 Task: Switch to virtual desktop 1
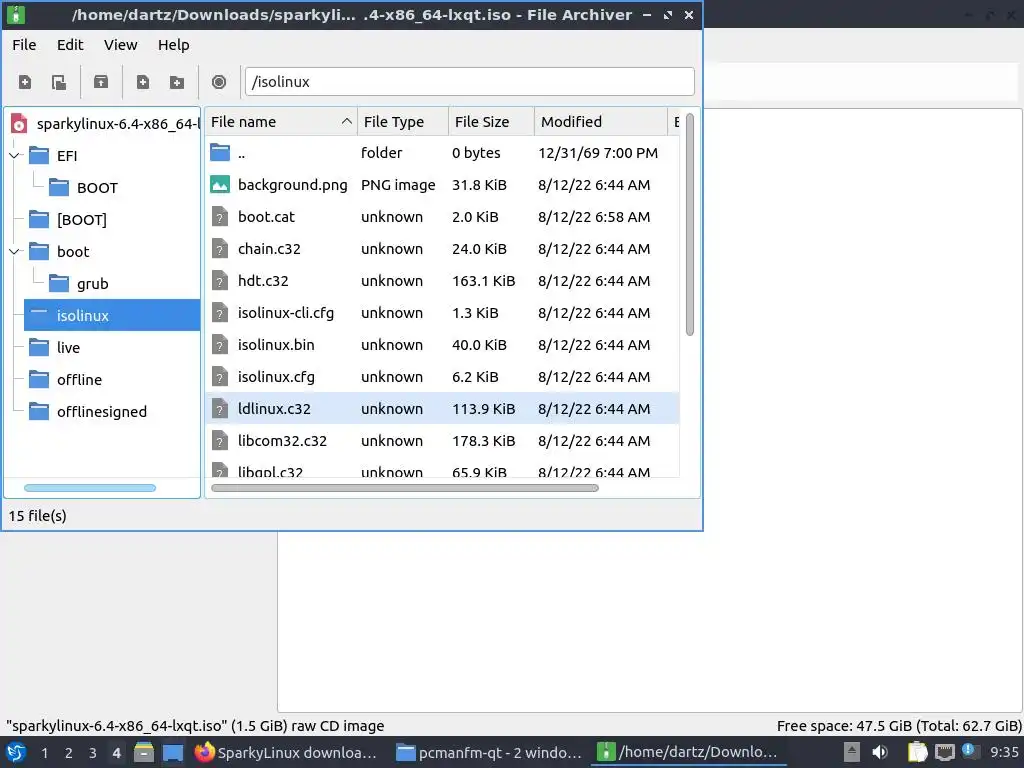tap(44, 753)
